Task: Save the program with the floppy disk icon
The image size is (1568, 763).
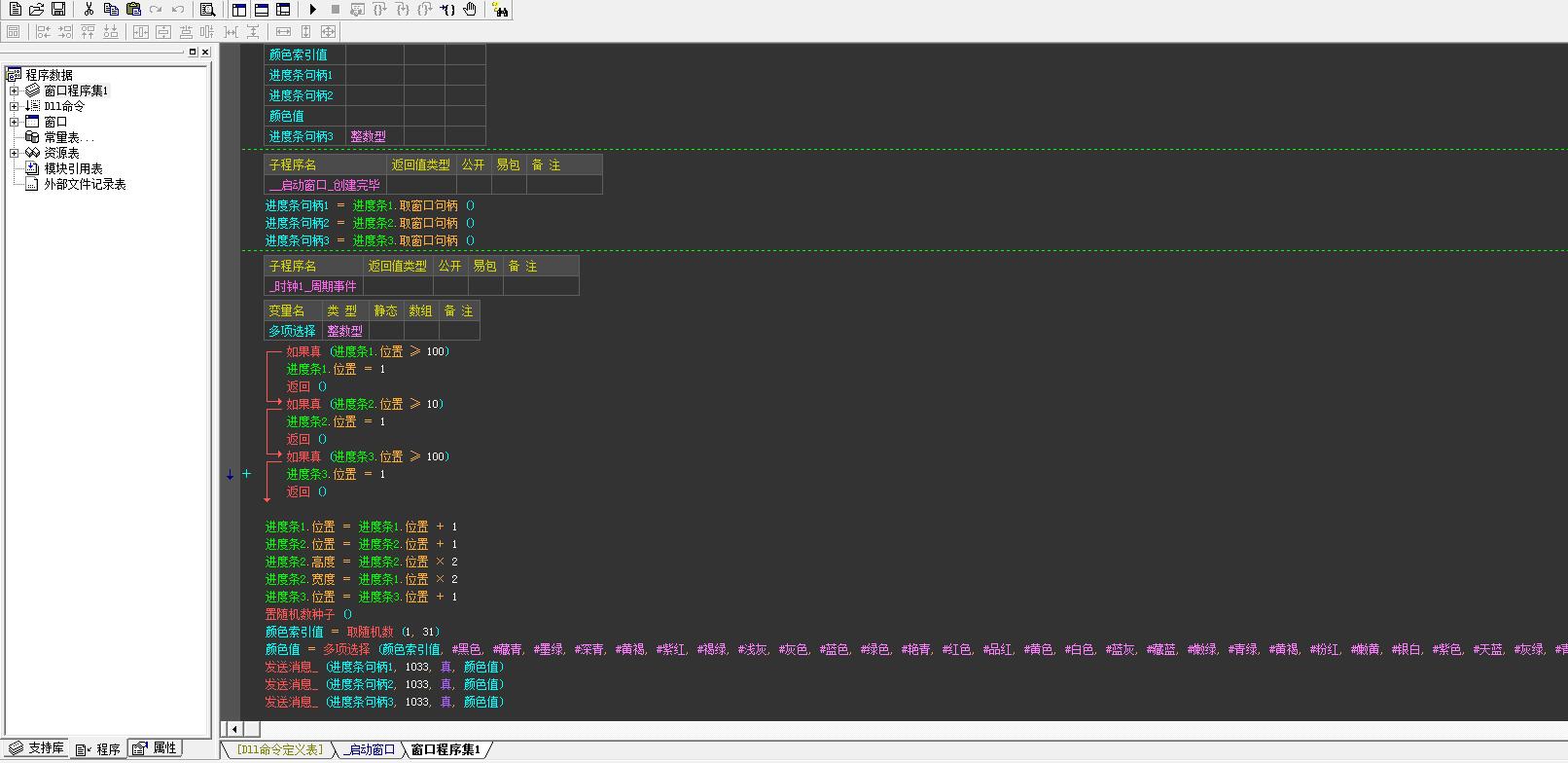Action: (58, 10)
